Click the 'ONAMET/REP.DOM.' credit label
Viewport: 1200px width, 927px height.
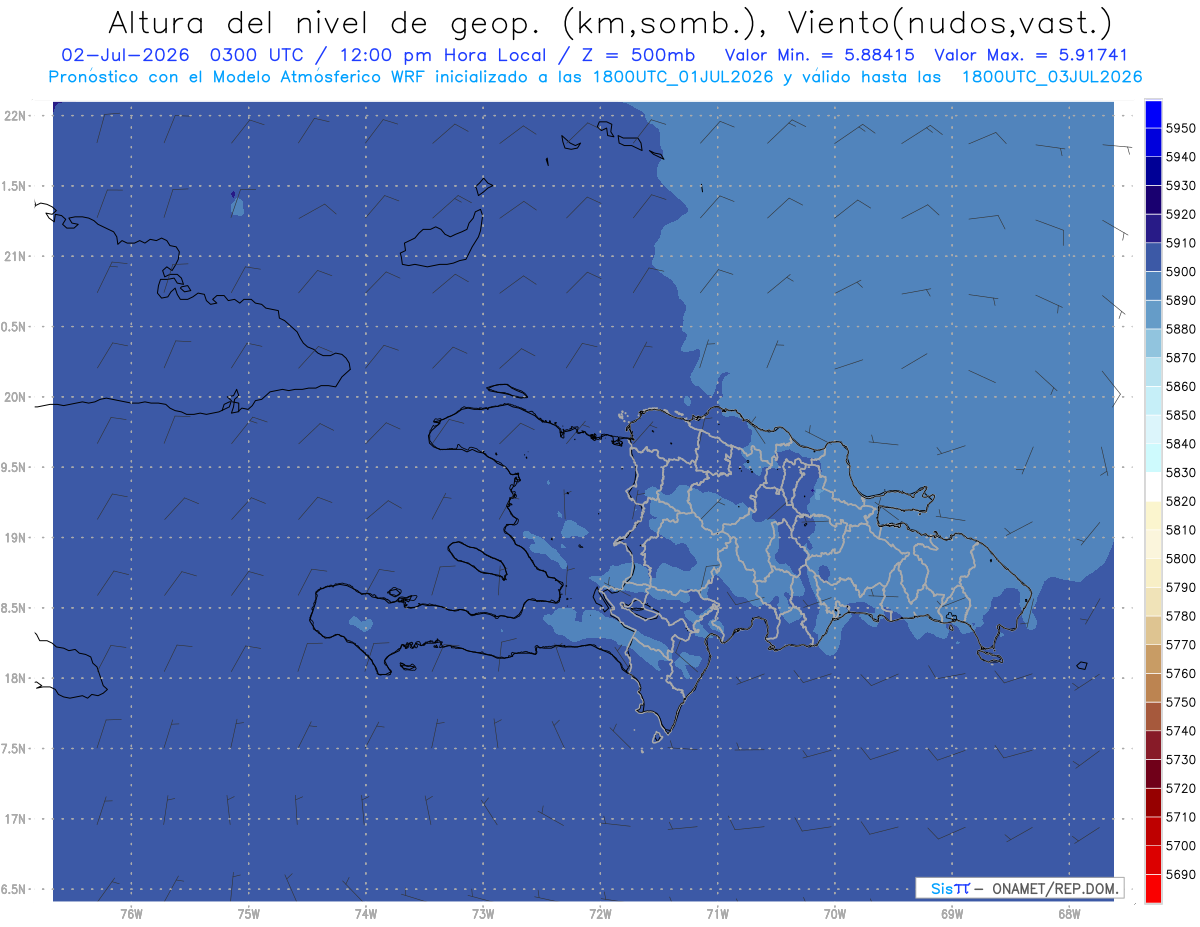[x=1054, y=888]
